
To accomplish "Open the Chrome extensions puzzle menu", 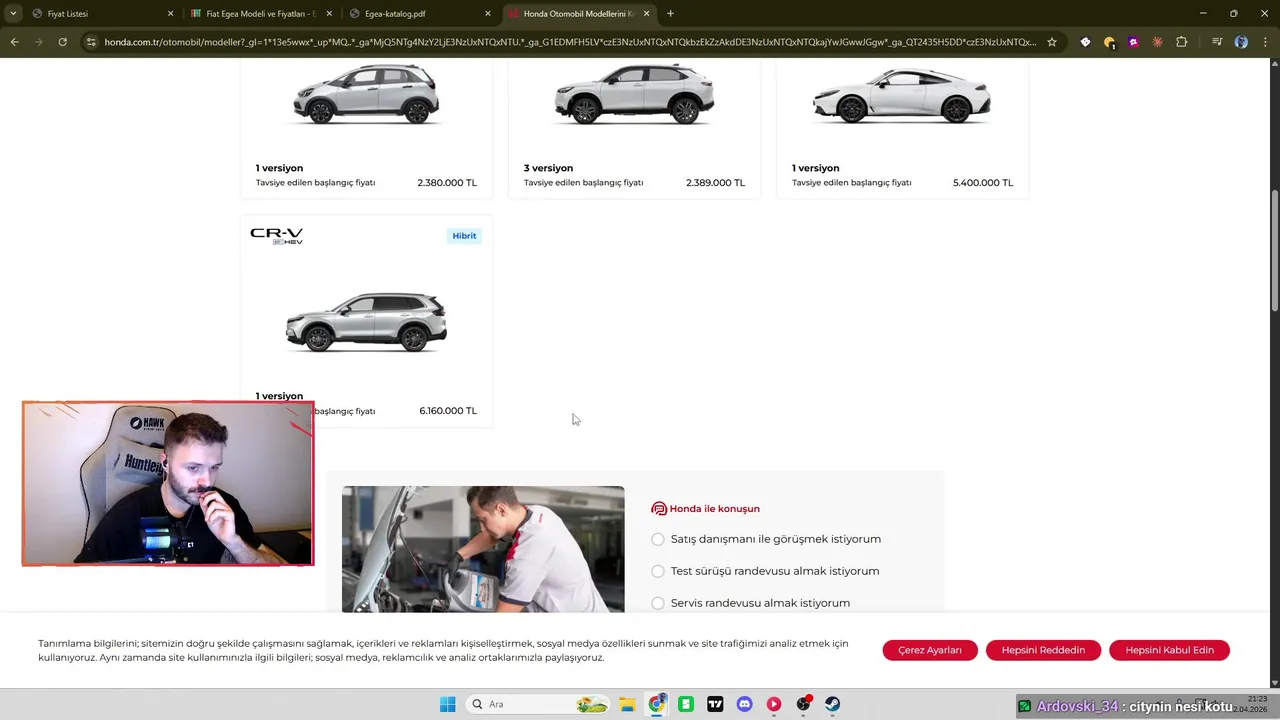I will (1181, 42).
